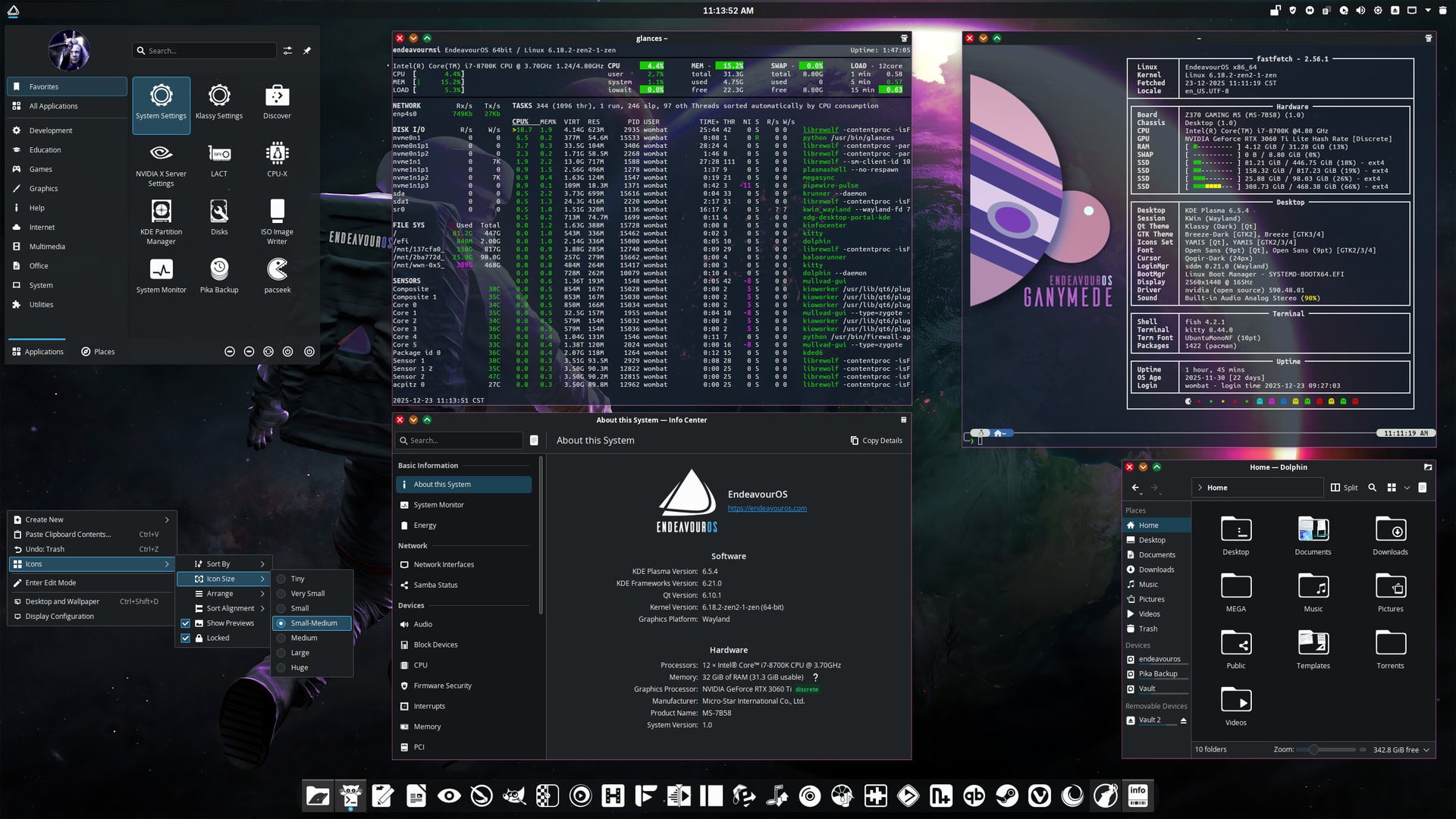Select Paste Clipboard Contents menu entry
The image size is (1456, 819).
[91, 535]
